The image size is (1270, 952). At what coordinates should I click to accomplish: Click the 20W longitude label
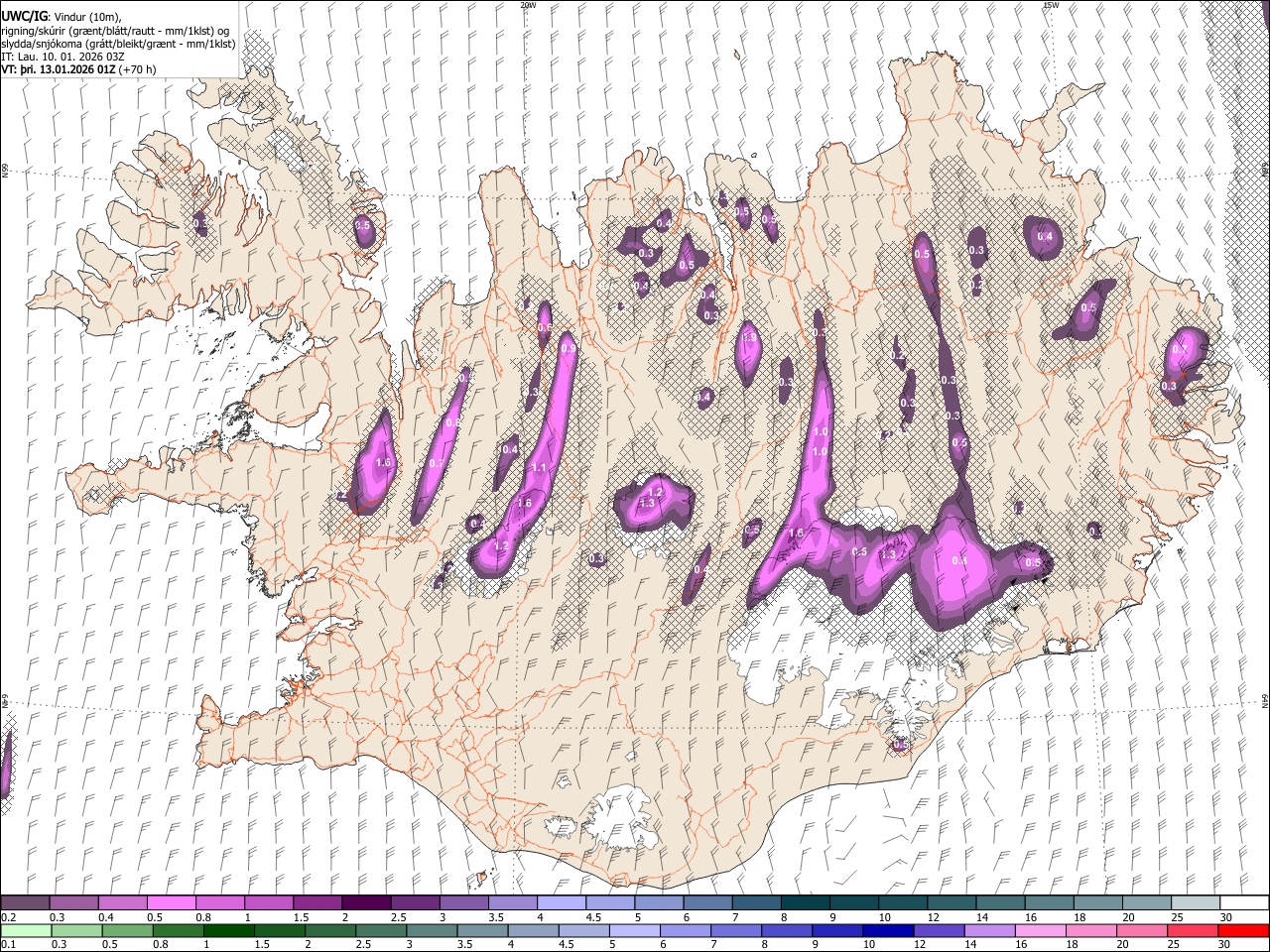coord(528,5)
